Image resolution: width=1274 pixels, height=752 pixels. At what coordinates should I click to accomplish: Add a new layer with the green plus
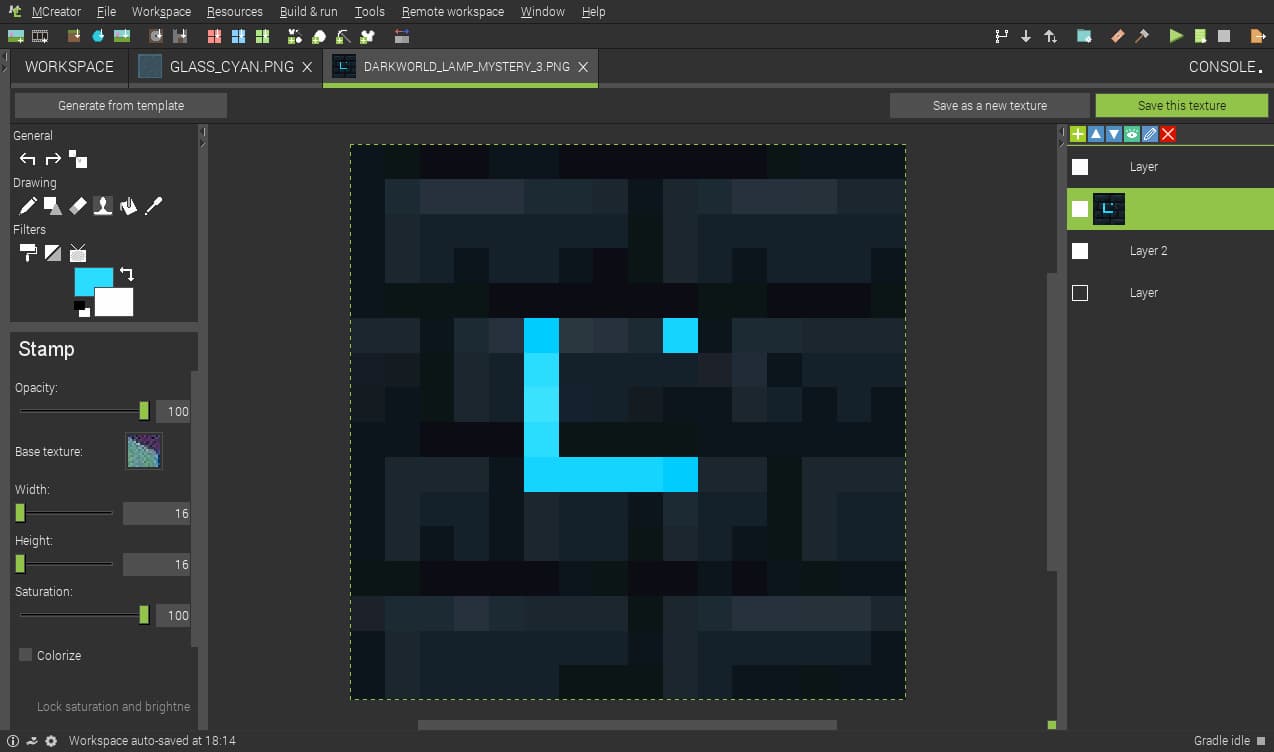pyautogui.click(x=1078, y=133)
